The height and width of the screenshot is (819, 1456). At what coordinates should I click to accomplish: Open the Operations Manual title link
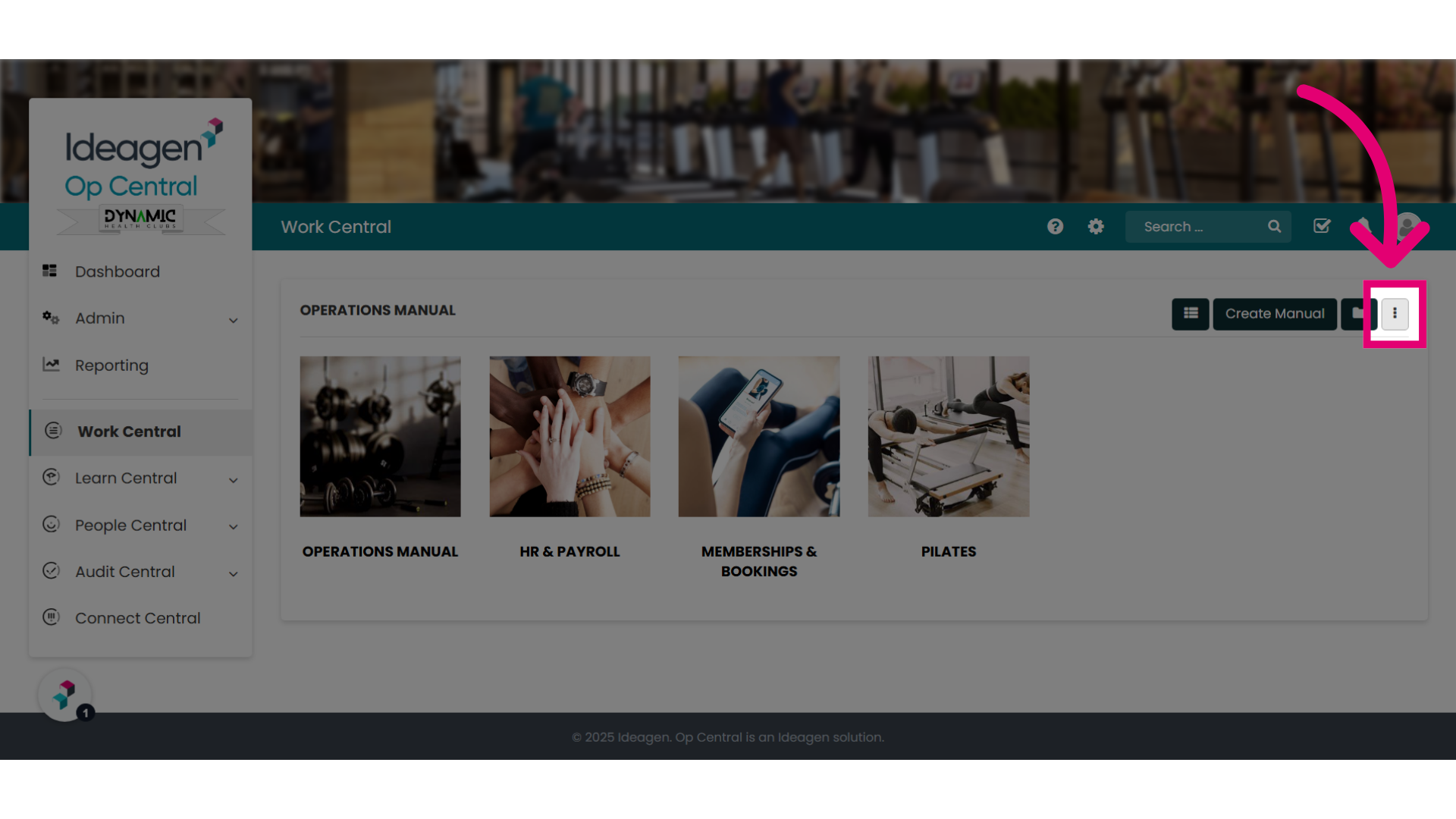[x=380, y=552]
